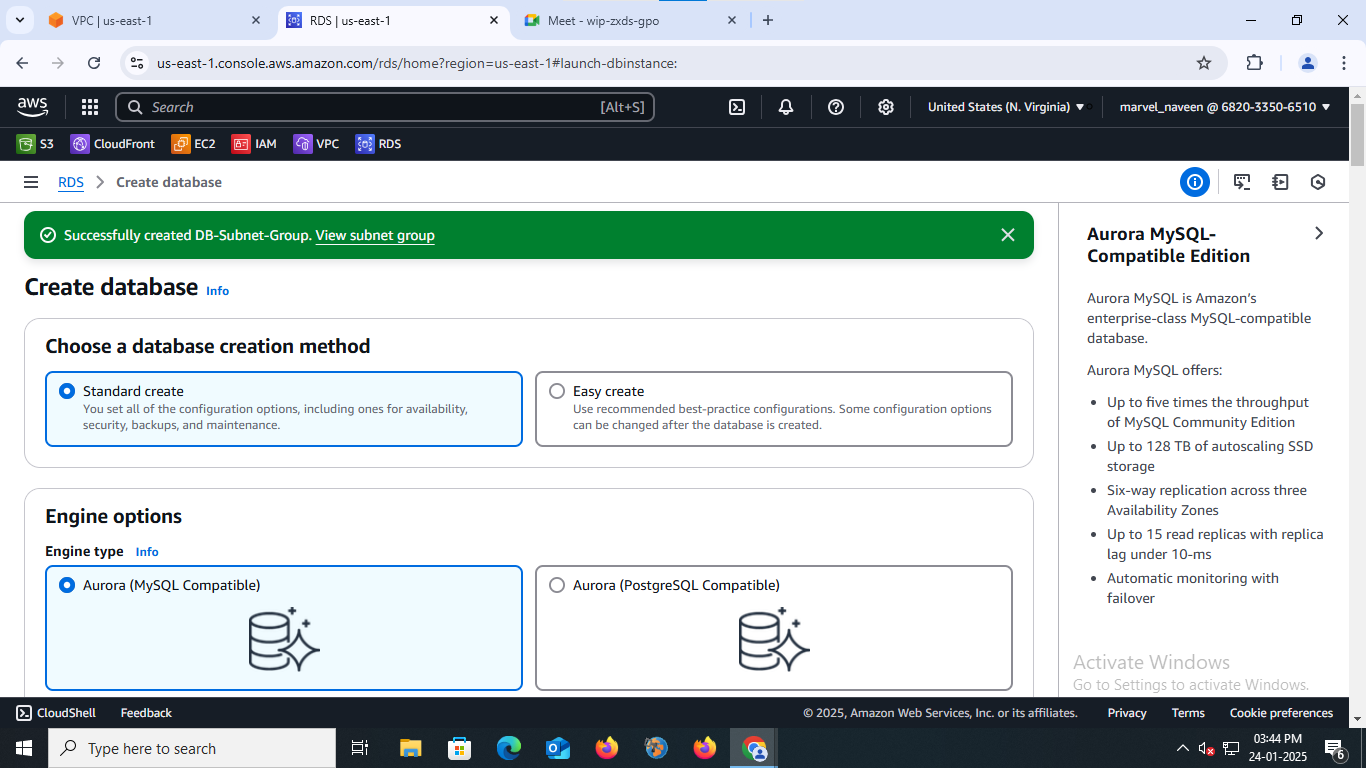Open the Chrome extensions puzzle icon
Screen dimensions: 1366x768
tap(1254, 63)
